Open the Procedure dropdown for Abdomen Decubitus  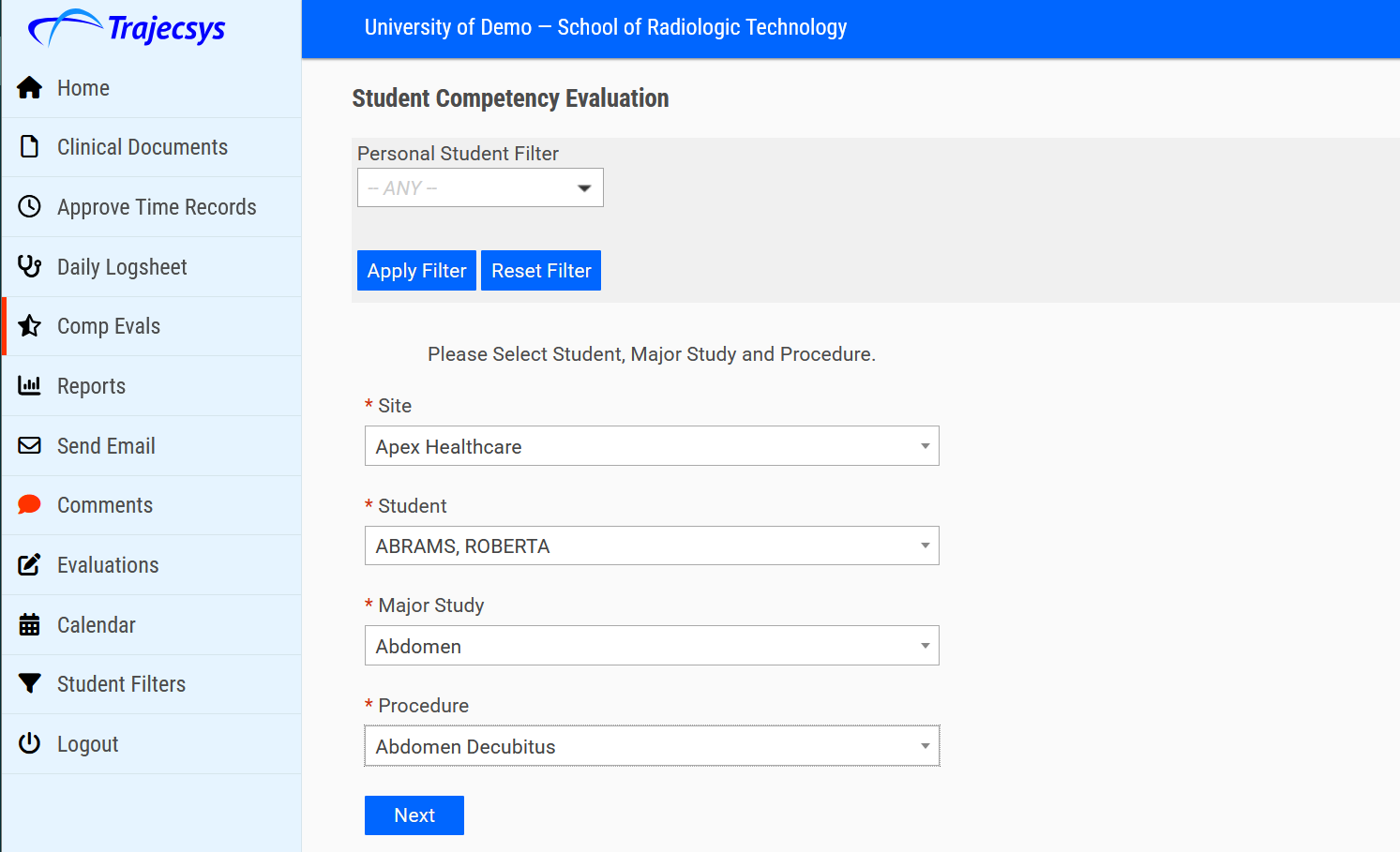coord(651,746)
